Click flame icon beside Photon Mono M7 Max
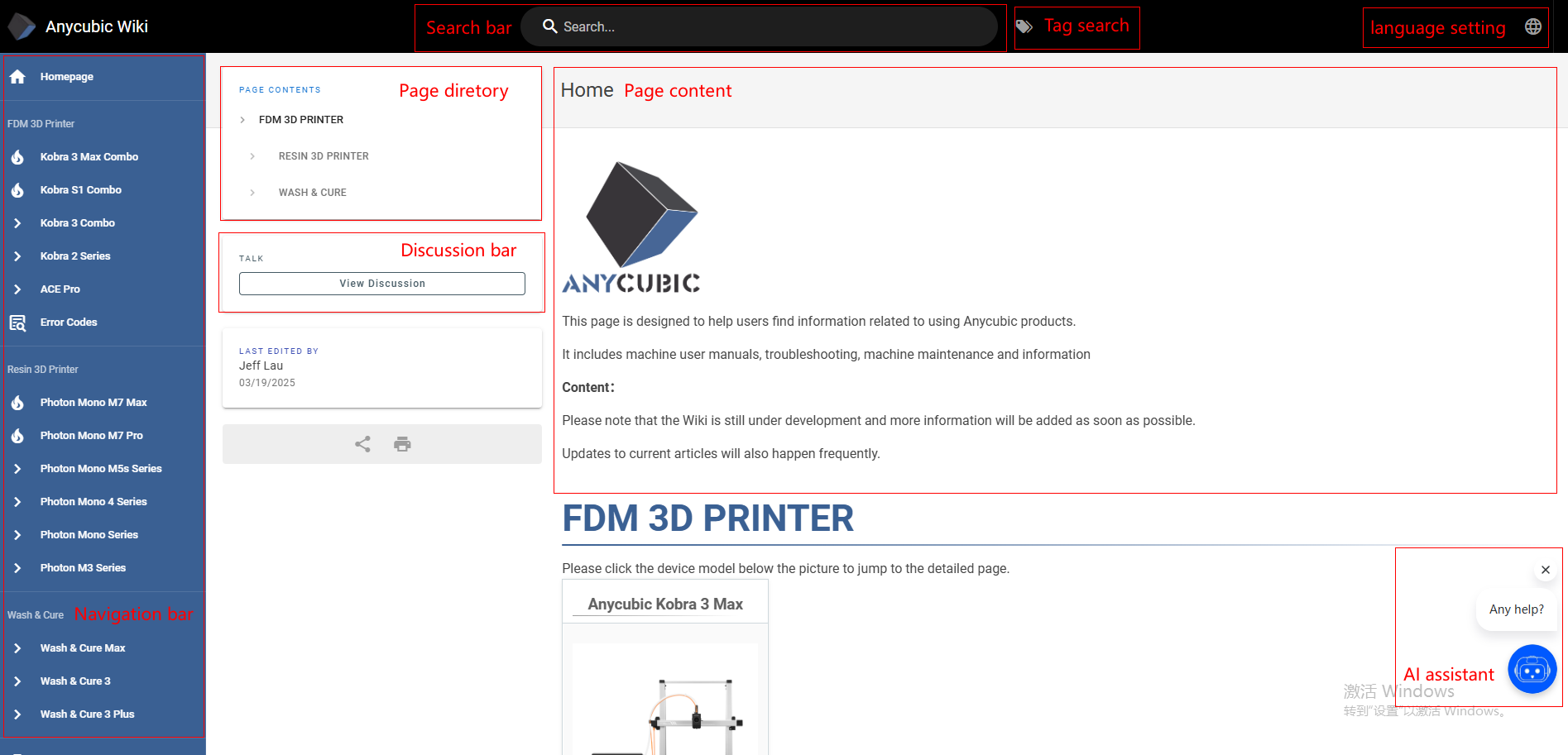Screen dimensions: 1568x755 17,403
